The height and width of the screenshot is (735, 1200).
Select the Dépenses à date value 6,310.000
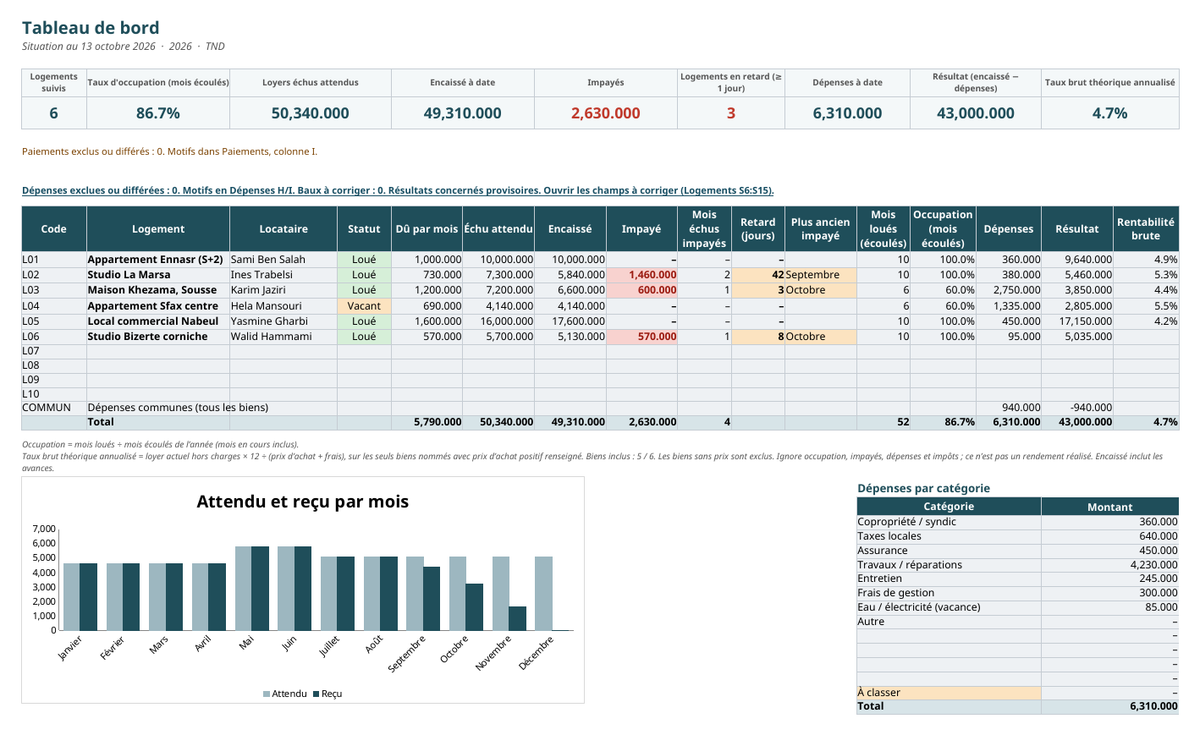pyautogui.click(x=847, y=113)
